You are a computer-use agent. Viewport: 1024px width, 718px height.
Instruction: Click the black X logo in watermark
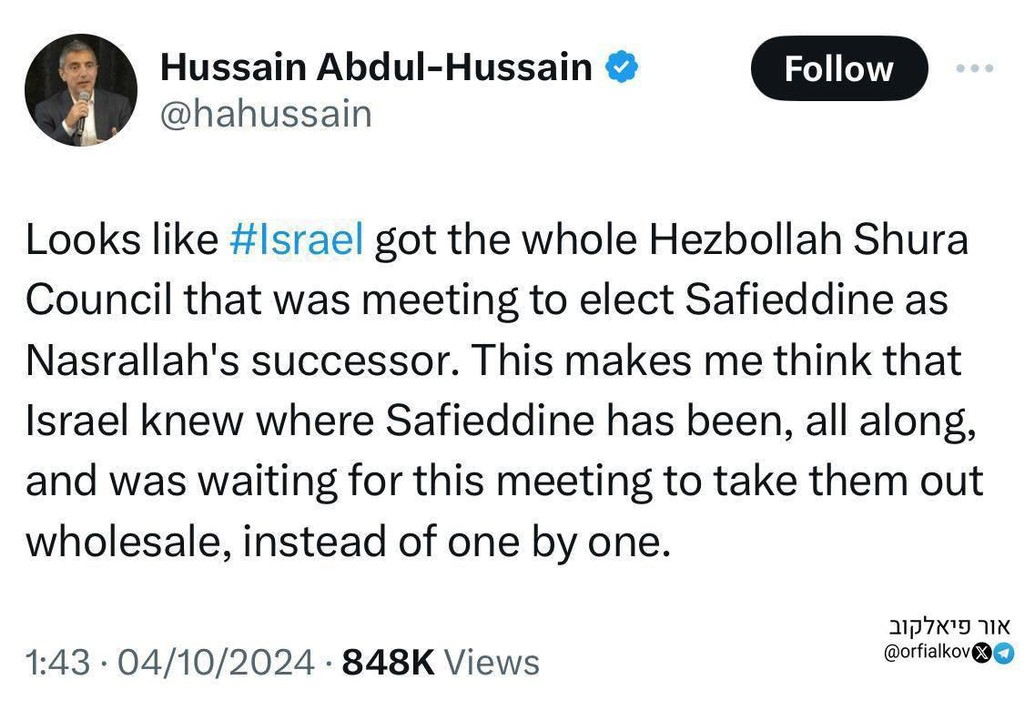[x=982, y=653]
